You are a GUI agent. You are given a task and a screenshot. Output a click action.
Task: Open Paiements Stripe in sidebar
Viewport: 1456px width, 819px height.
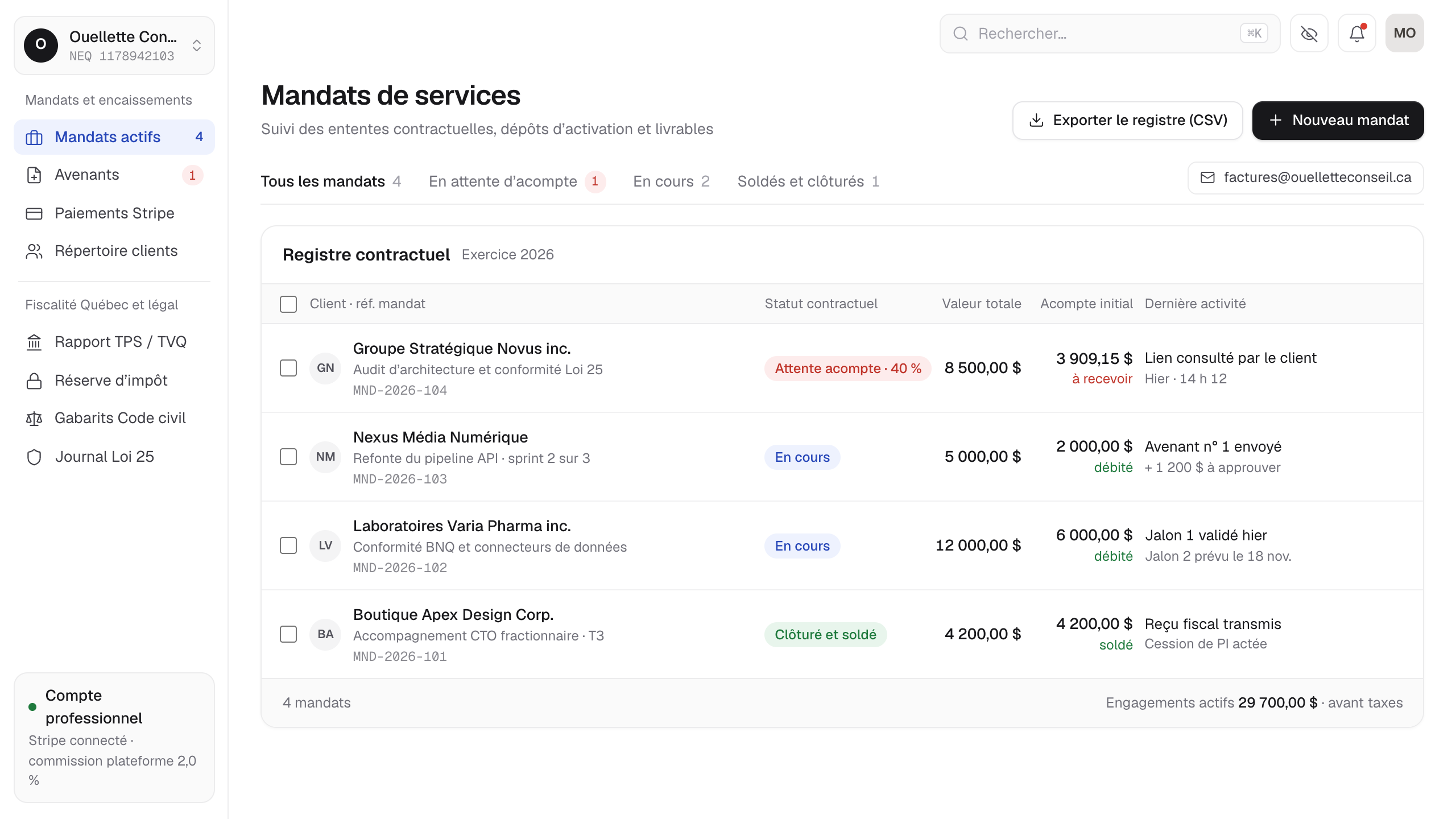(114, 214)
